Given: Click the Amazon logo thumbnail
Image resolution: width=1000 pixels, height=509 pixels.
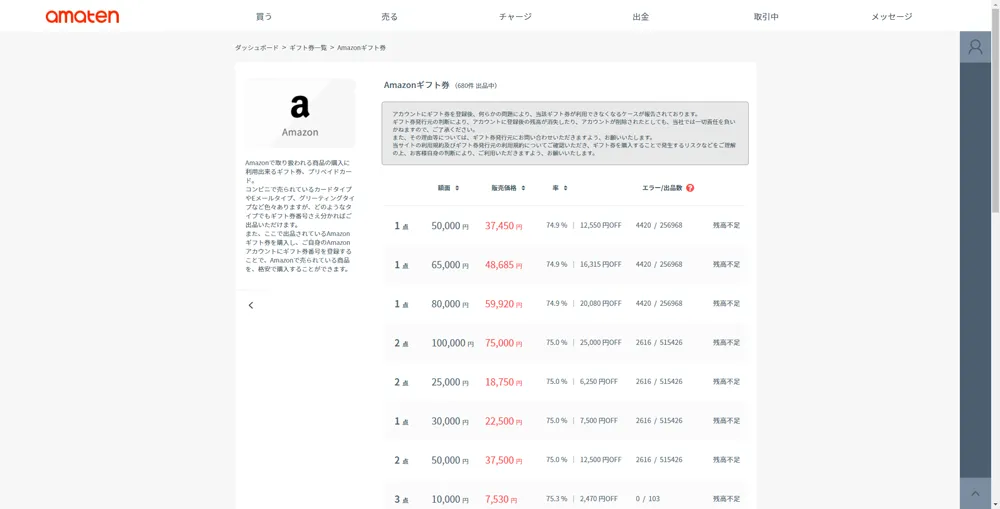Looking at the screenshot, I should (300, 114).
